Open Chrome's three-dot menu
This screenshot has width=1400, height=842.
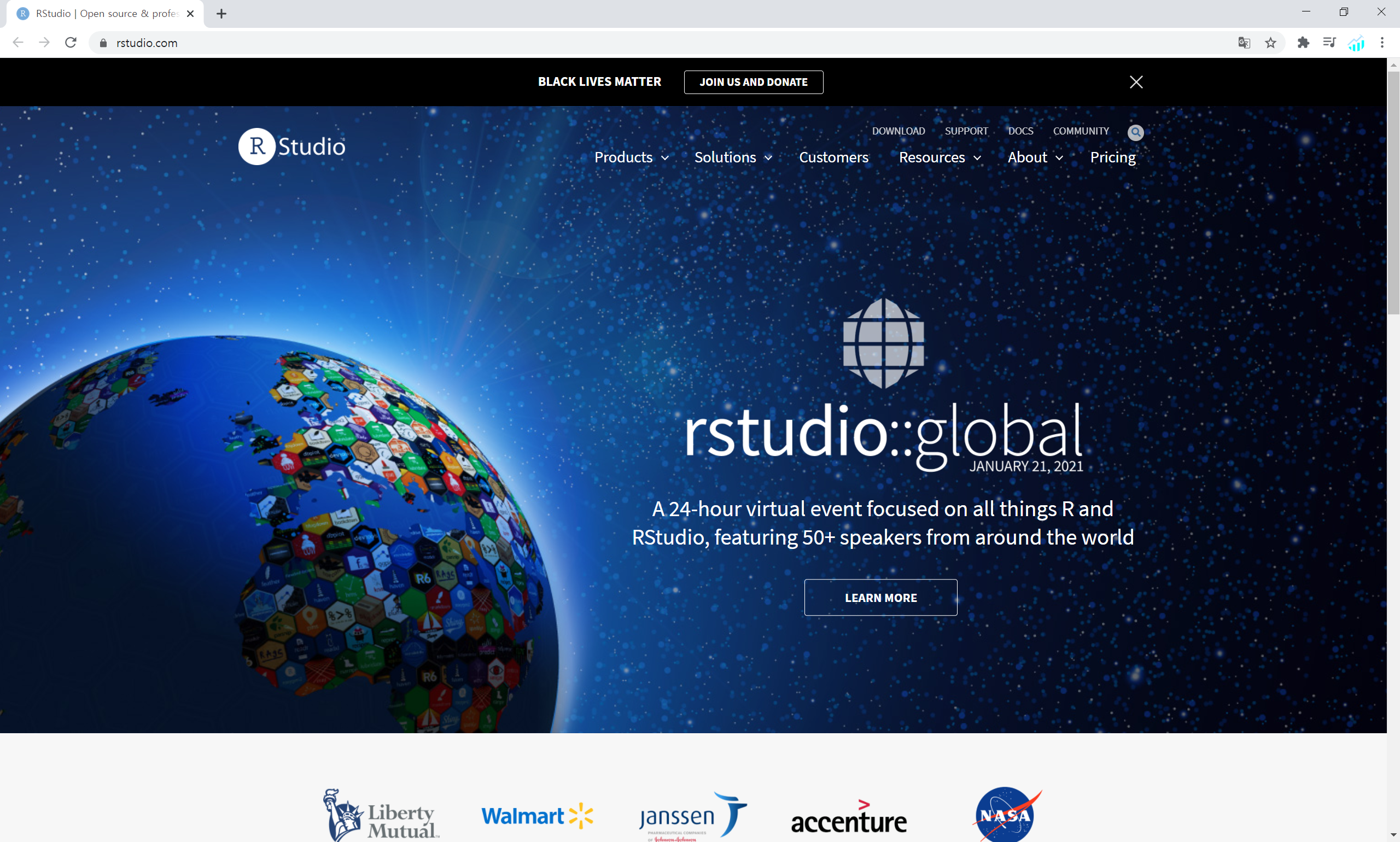click(x=1382, y=43)
